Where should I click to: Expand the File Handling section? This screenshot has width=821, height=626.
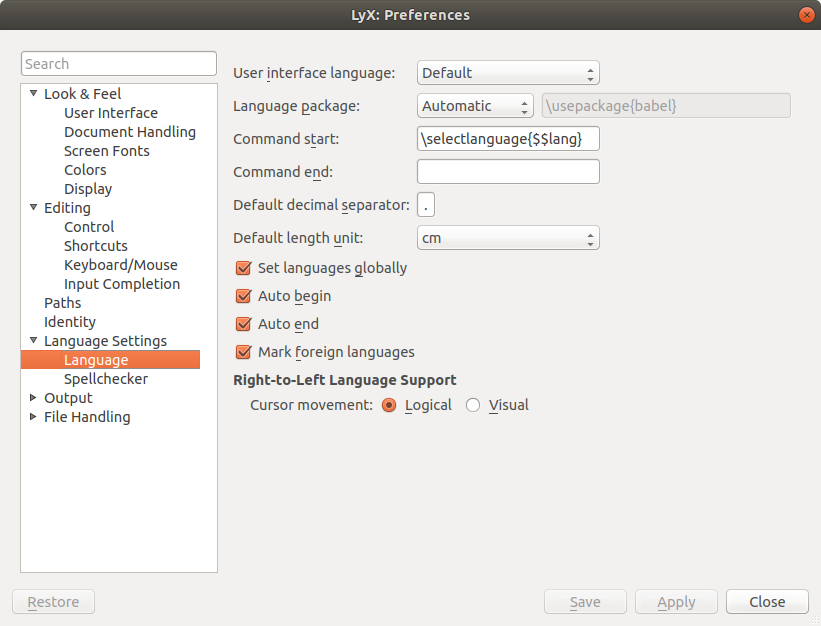click(x=34, y=417)
